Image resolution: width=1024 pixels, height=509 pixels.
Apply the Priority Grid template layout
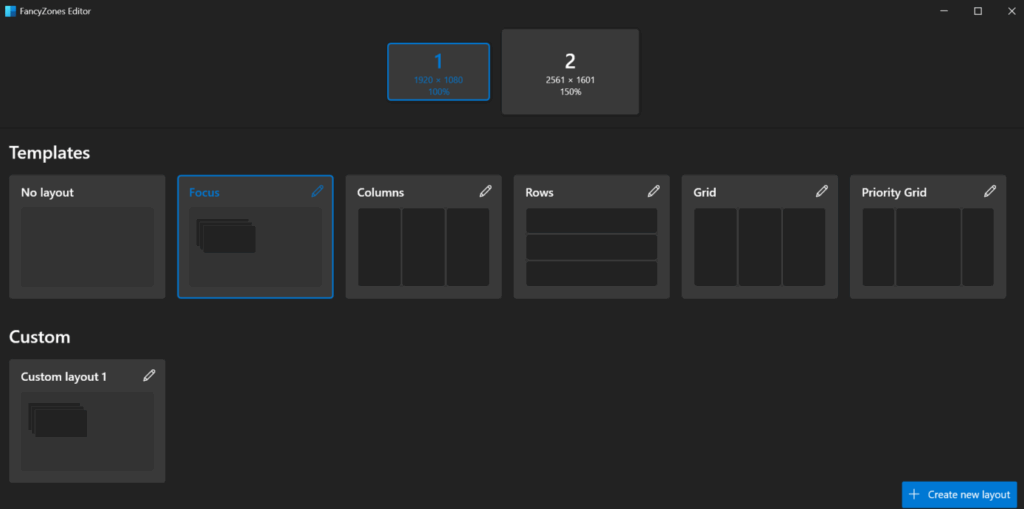[x=928, y=237]
